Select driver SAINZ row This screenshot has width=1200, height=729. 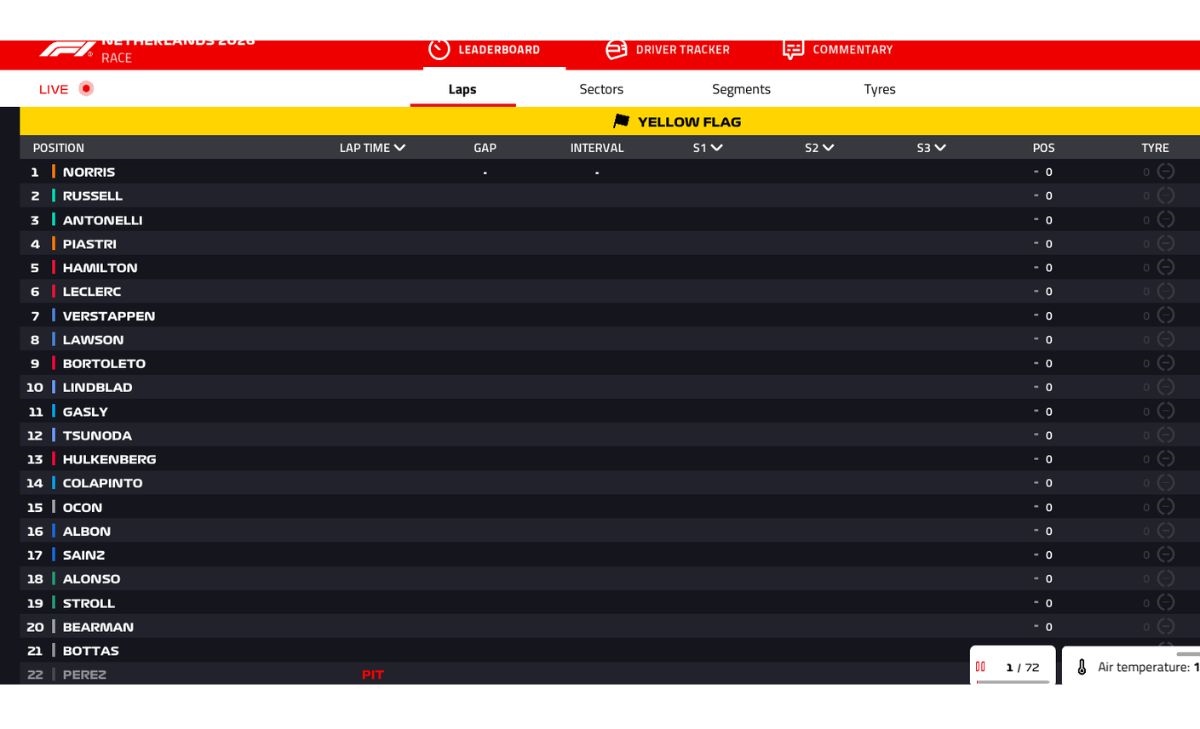[x=610, y=555]
